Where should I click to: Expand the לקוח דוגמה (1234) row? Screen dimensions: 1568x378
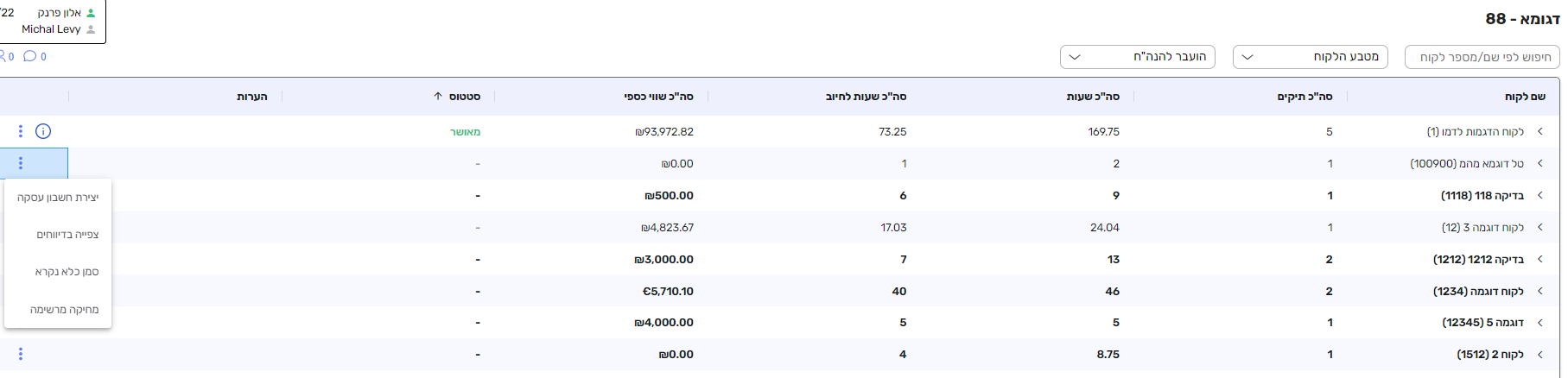(1540, 292)
